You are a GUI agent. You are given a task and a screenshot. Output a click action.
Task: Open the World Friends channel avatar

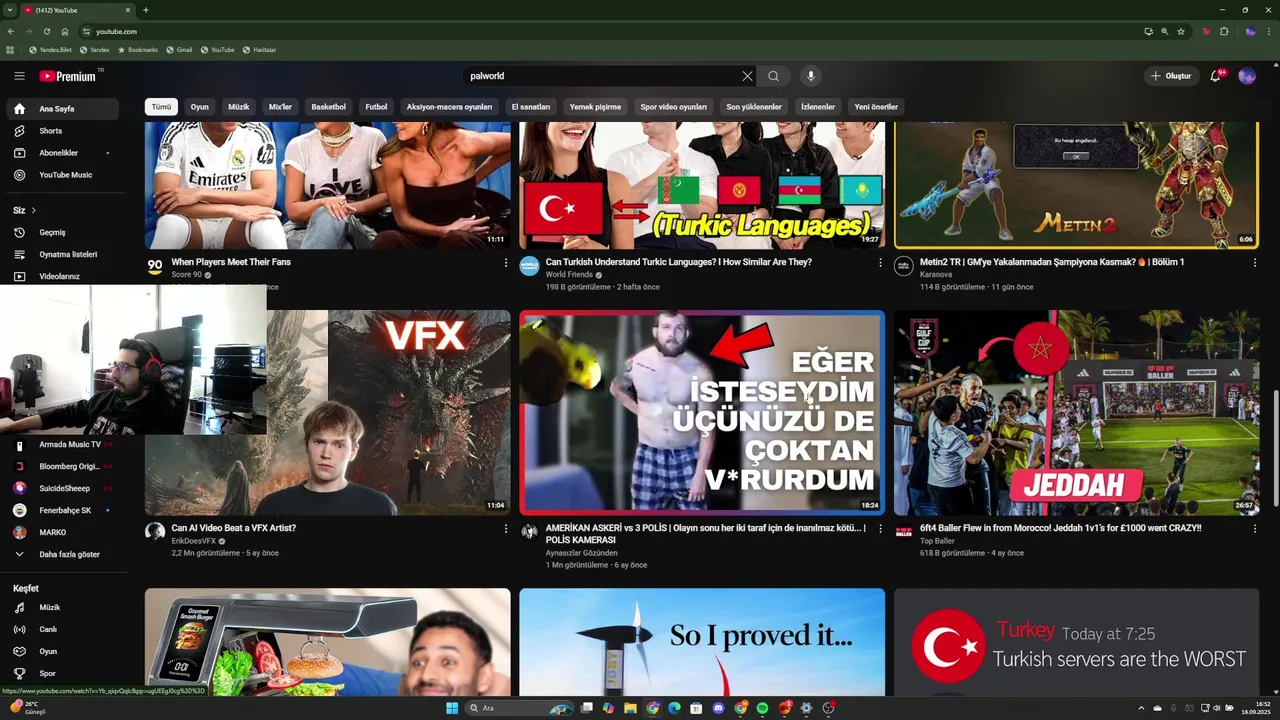coord(529,266)
